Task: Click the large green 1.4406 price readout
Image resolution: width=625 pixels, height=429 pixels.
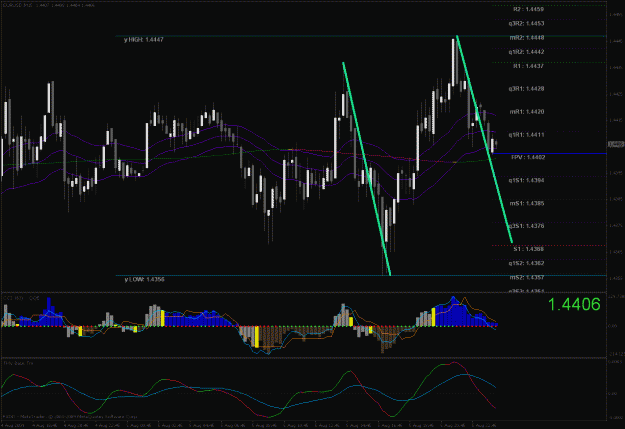Action: click(574, 305)
